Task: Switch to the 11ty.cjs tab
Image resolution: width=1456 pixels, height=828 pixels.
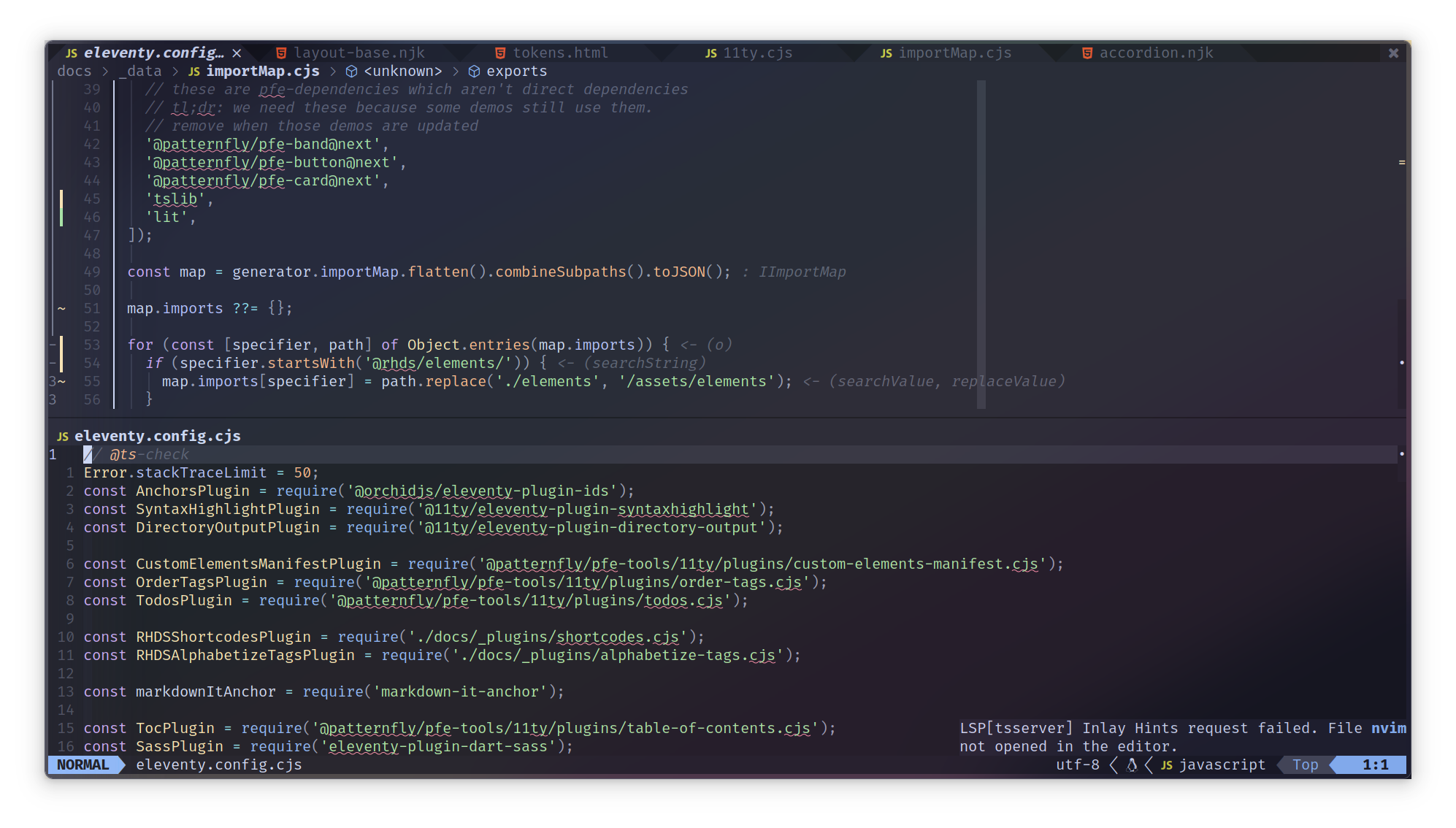Action: [756, 53]
